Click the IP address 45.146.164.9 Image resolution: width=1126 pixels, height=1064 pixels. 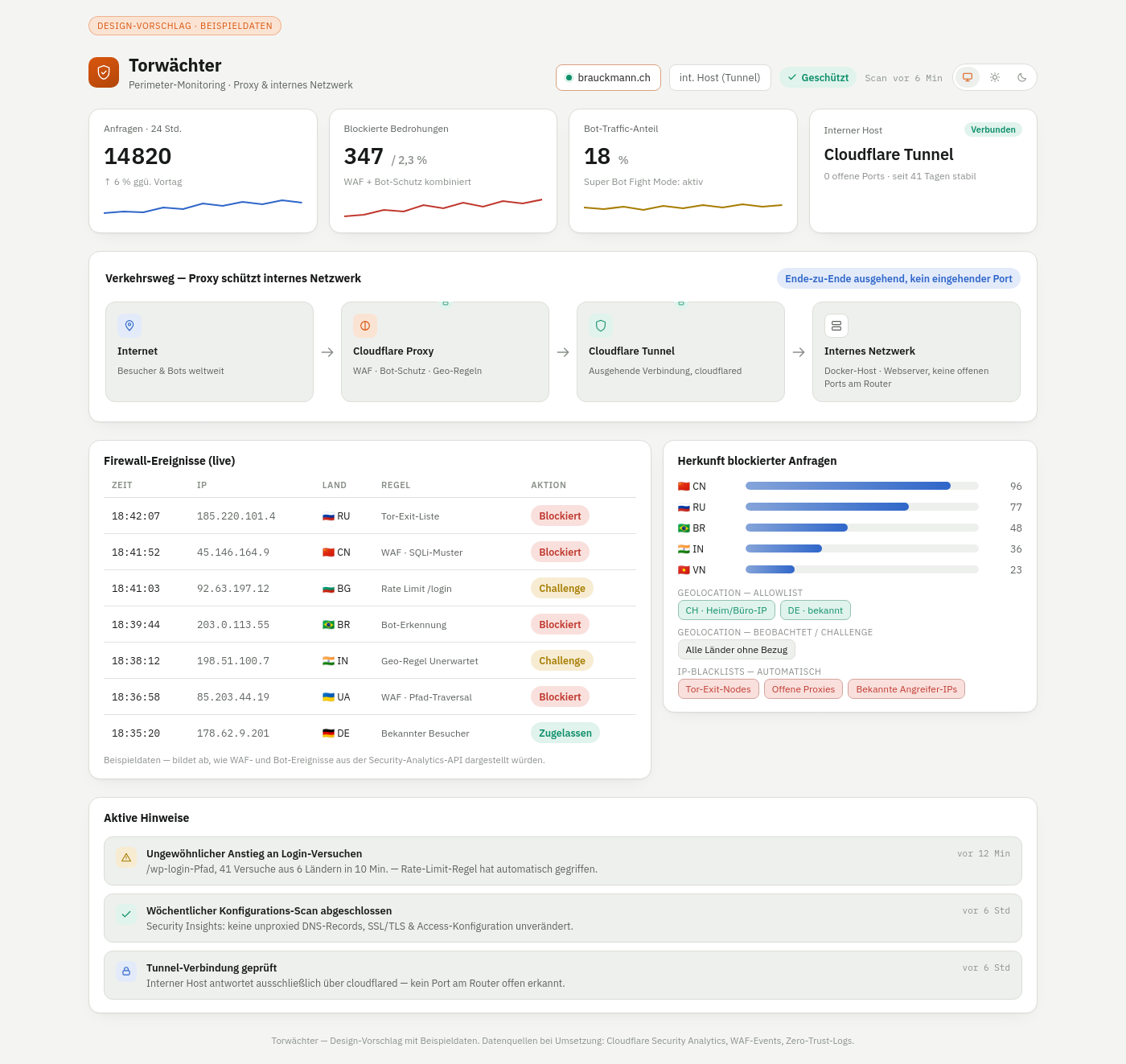[233, 552]
